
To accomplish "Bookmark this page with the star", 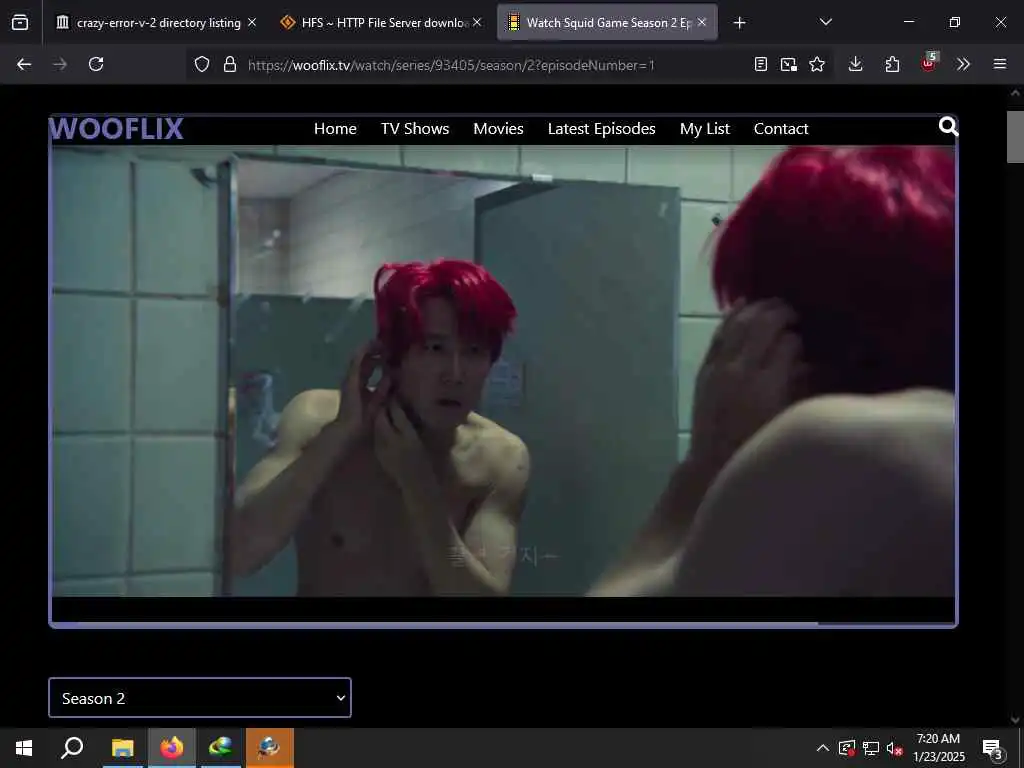I will pos(817,64).
